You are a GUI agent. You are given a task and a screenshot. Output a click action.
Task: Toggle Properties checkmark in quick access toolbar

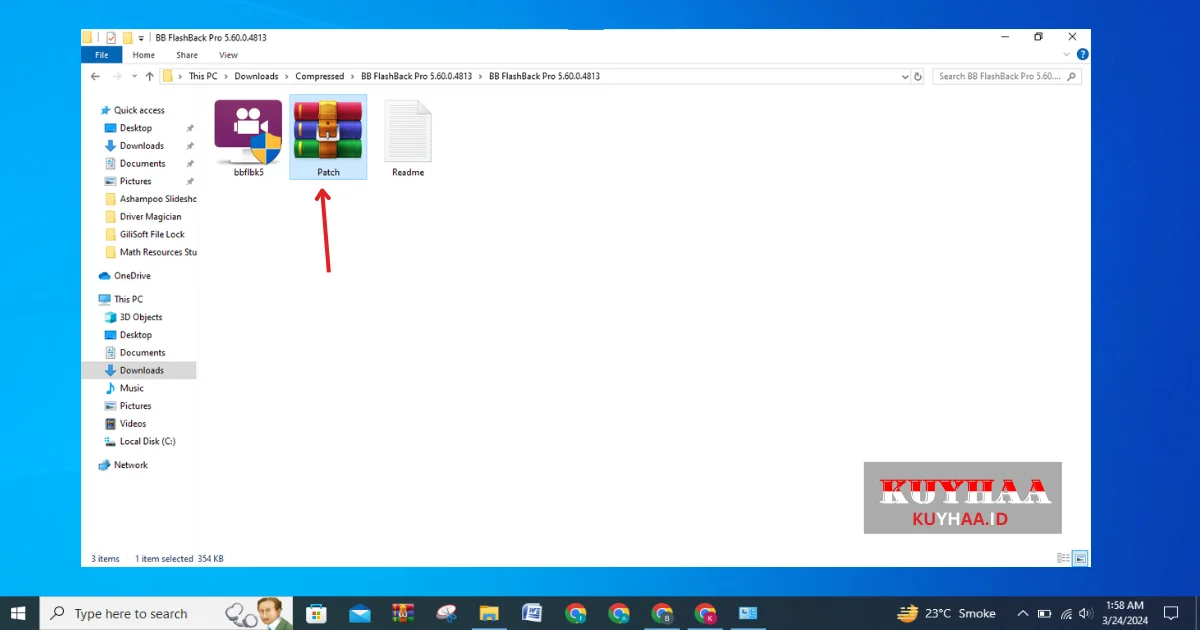[111, 38]
